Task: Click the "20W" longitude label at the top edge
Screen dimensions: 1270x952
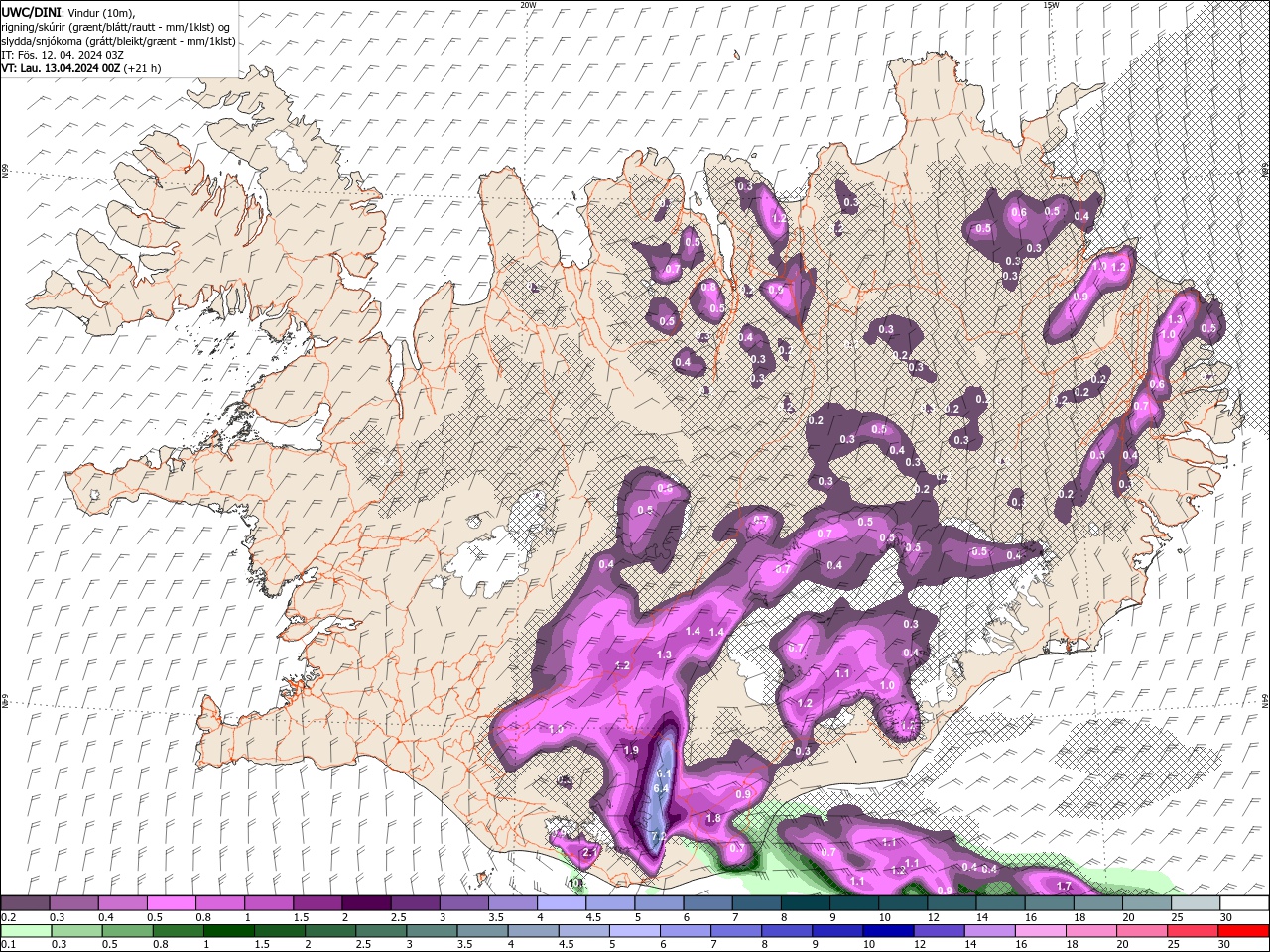Action: (528, 4)
